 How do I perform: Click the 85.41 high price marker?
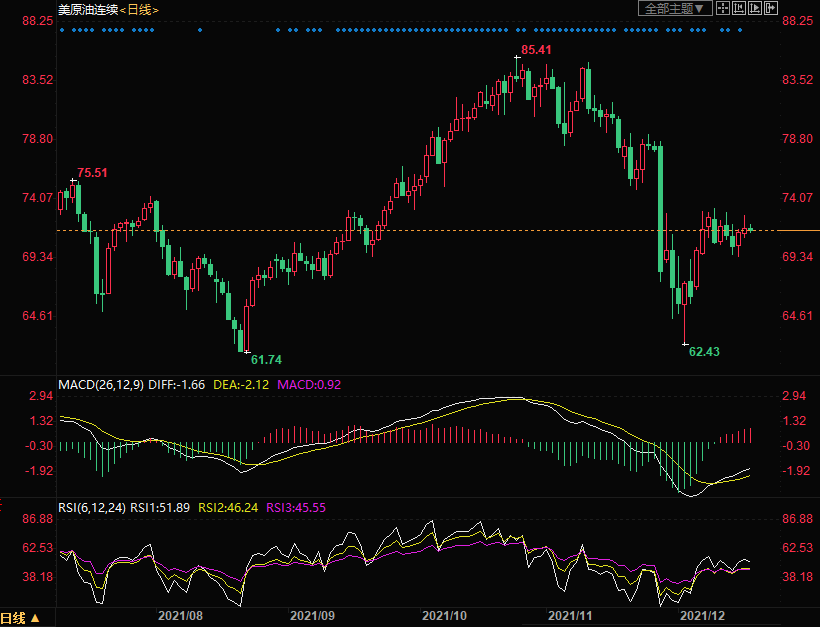(x=536, y=50)
